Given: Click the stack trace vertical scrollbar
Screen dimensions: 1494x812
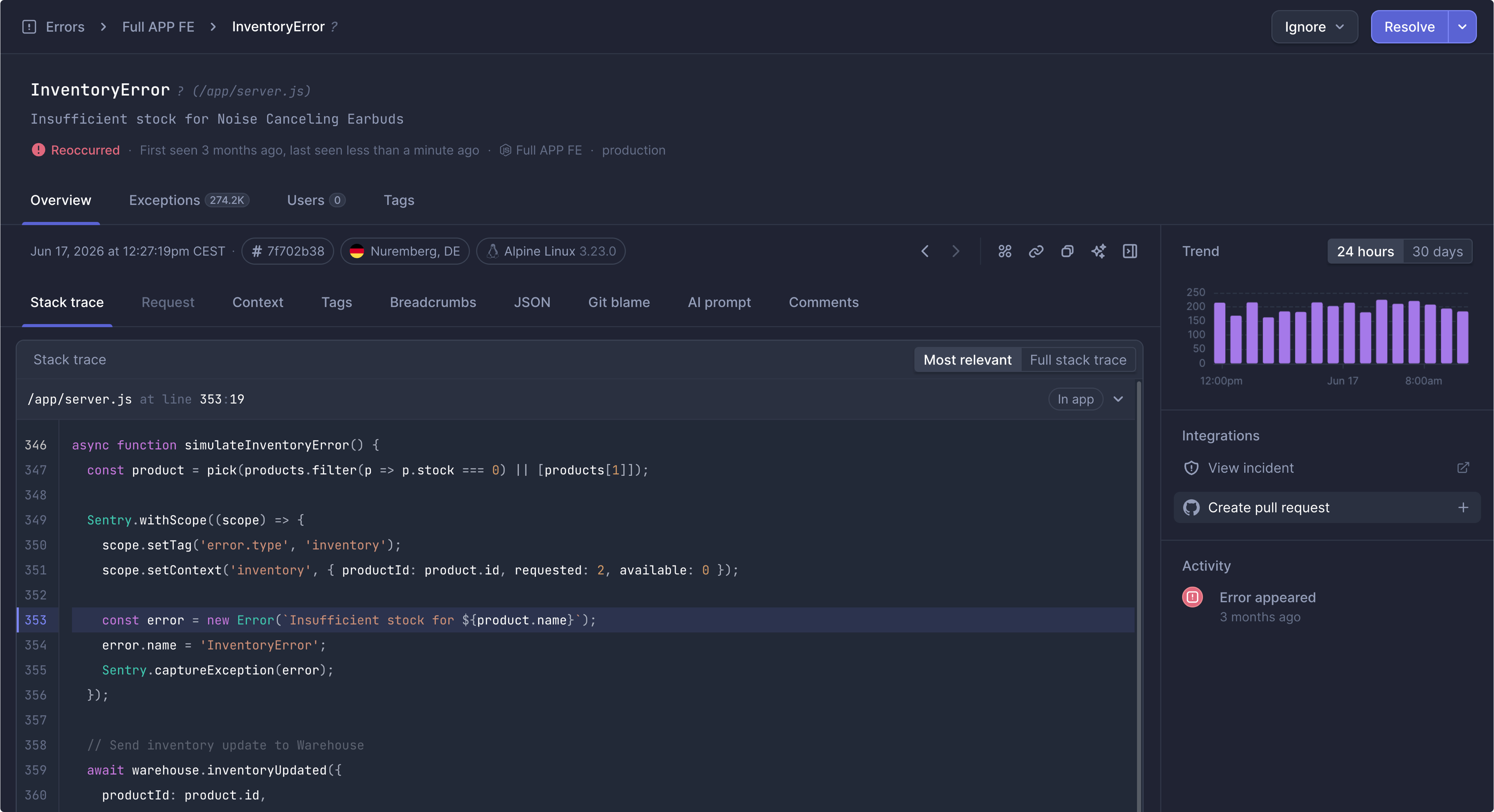Looking at the screenshot, I should click(1139, 596).
